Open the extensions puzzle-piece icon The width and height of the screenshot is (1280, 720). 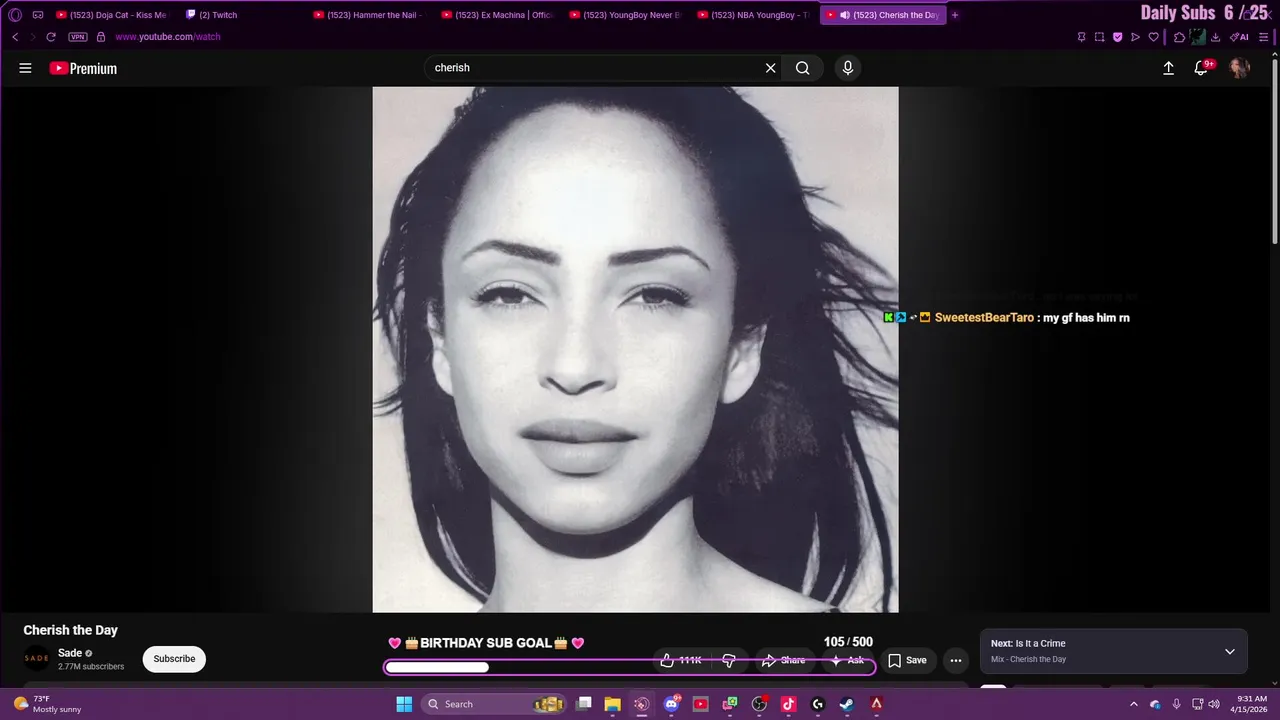tap(1179, 37)
